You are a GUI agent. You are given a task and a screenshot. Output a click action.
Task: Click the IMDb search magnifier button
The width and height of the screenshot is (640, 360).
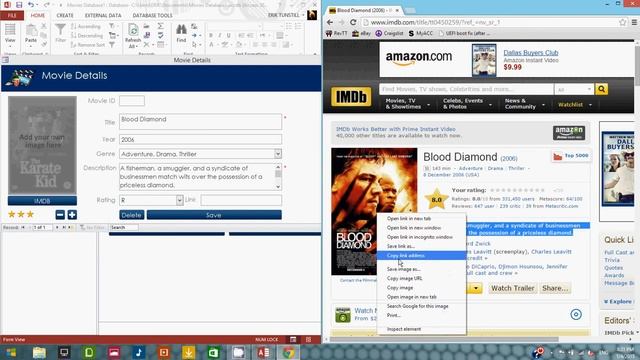click(x=601, y=89)
